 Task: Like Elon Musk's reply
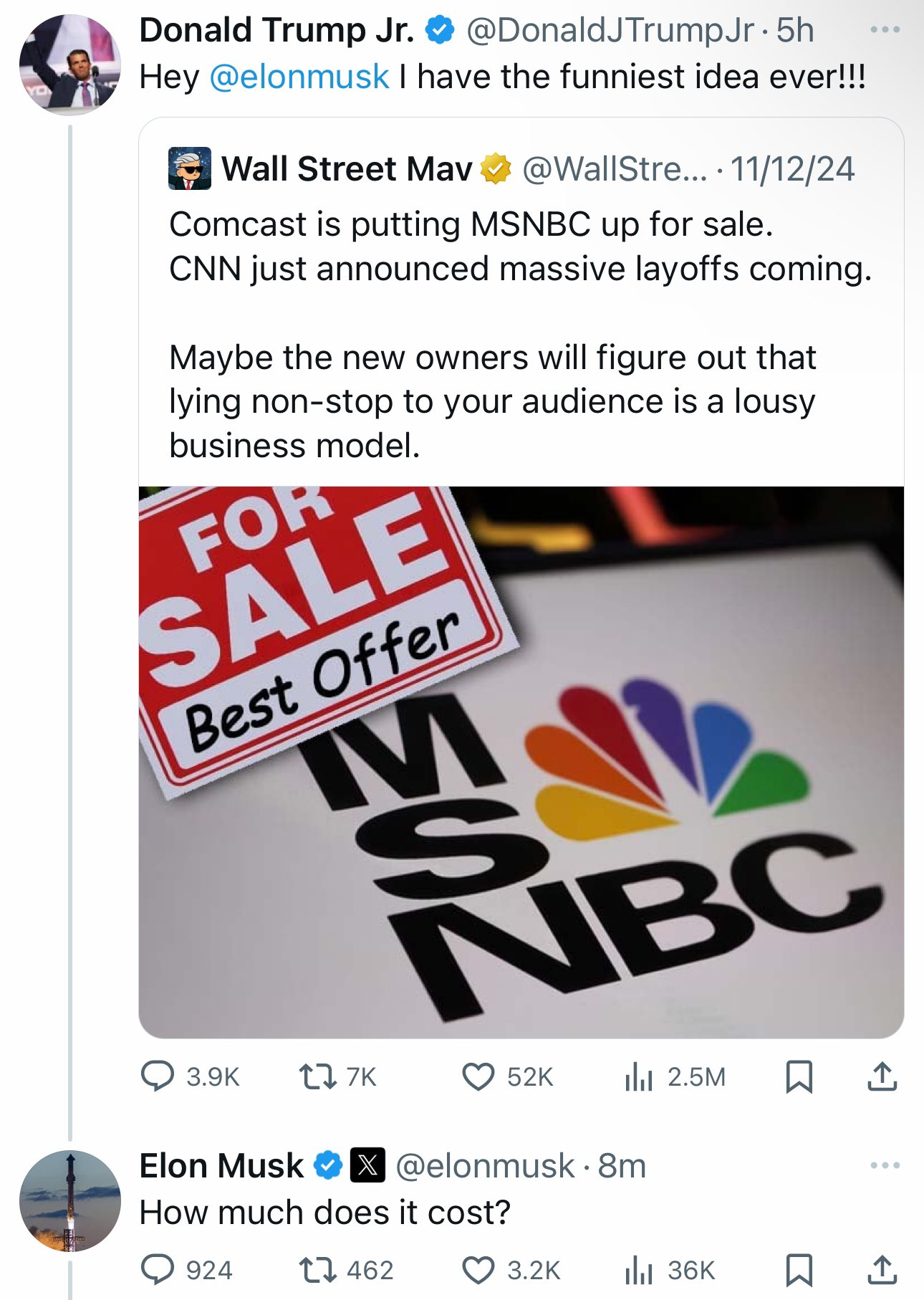tap(478, 1270)
